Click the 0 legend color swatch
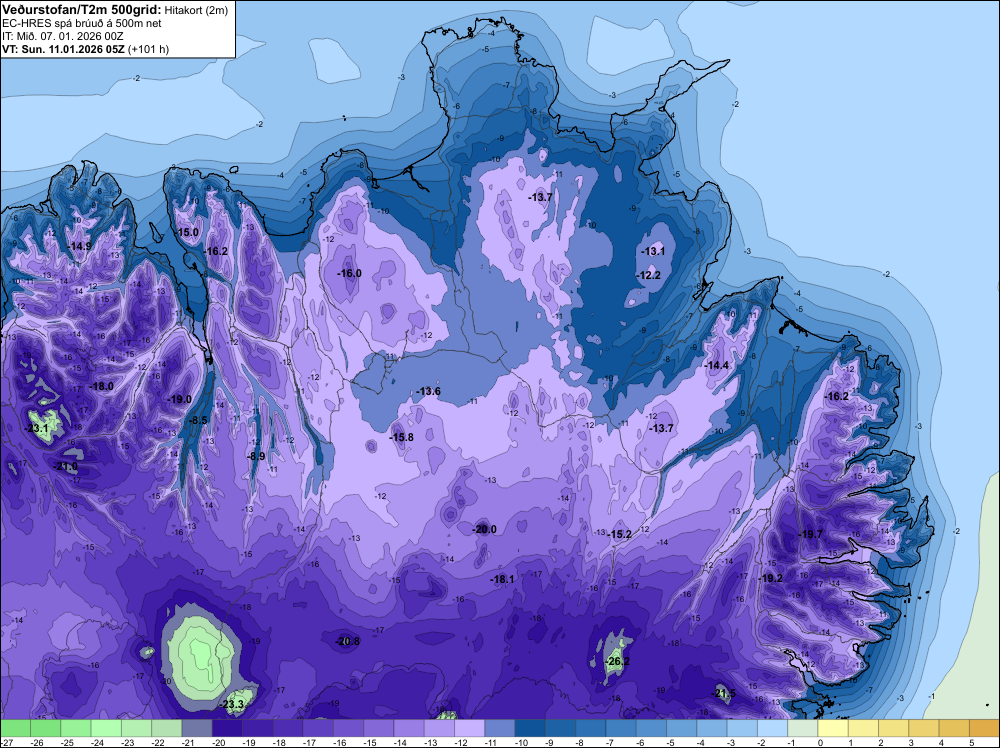 (x=833, y=728)
